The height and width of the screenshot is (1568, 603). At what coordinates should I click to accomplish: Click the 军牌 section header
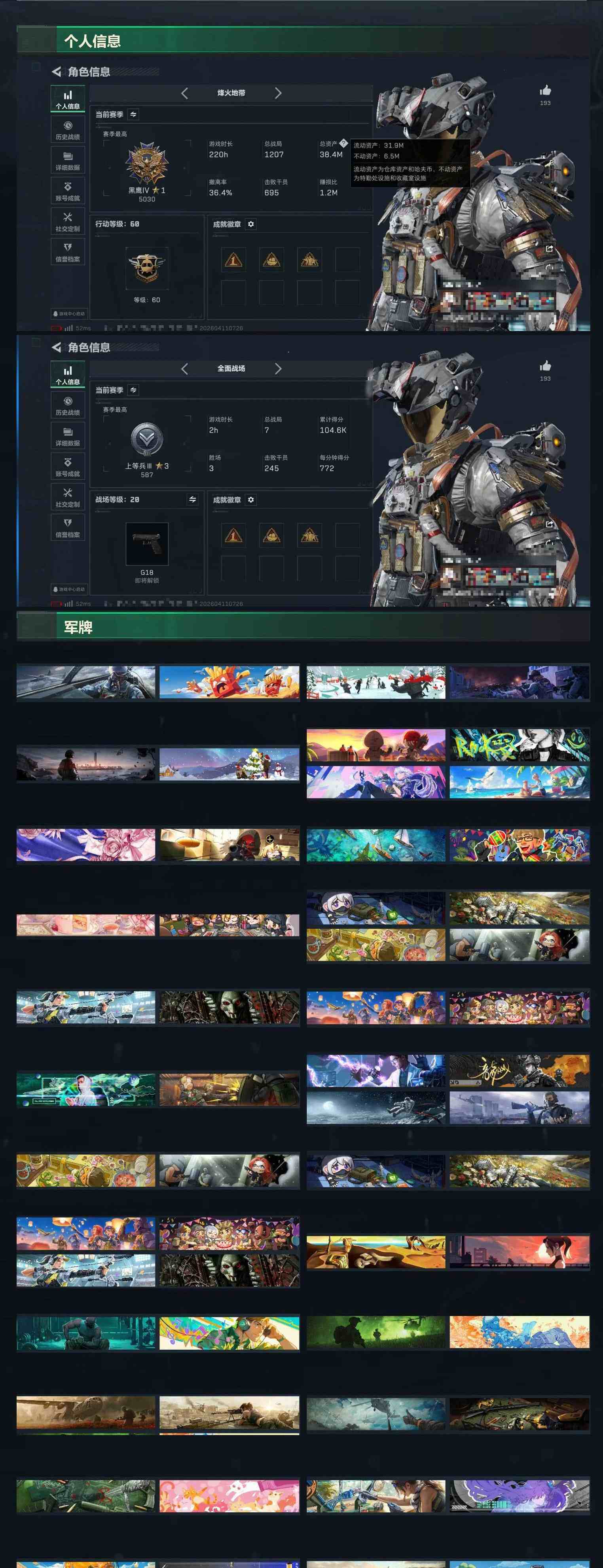[303, 627]
